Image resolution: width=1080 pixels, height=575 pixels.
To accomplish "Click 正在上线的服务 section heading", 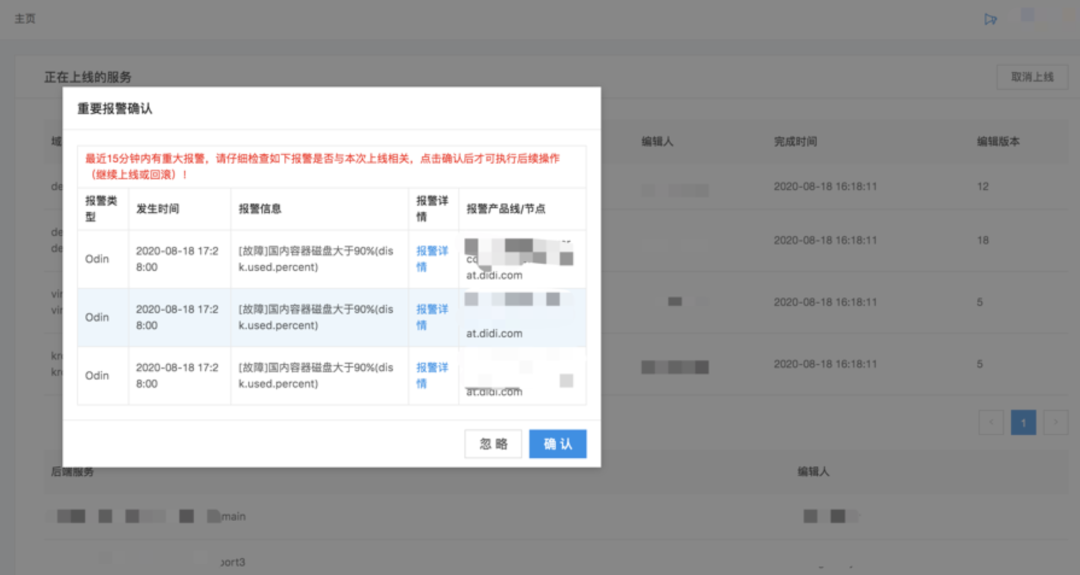I will click(x=87, y=77).
